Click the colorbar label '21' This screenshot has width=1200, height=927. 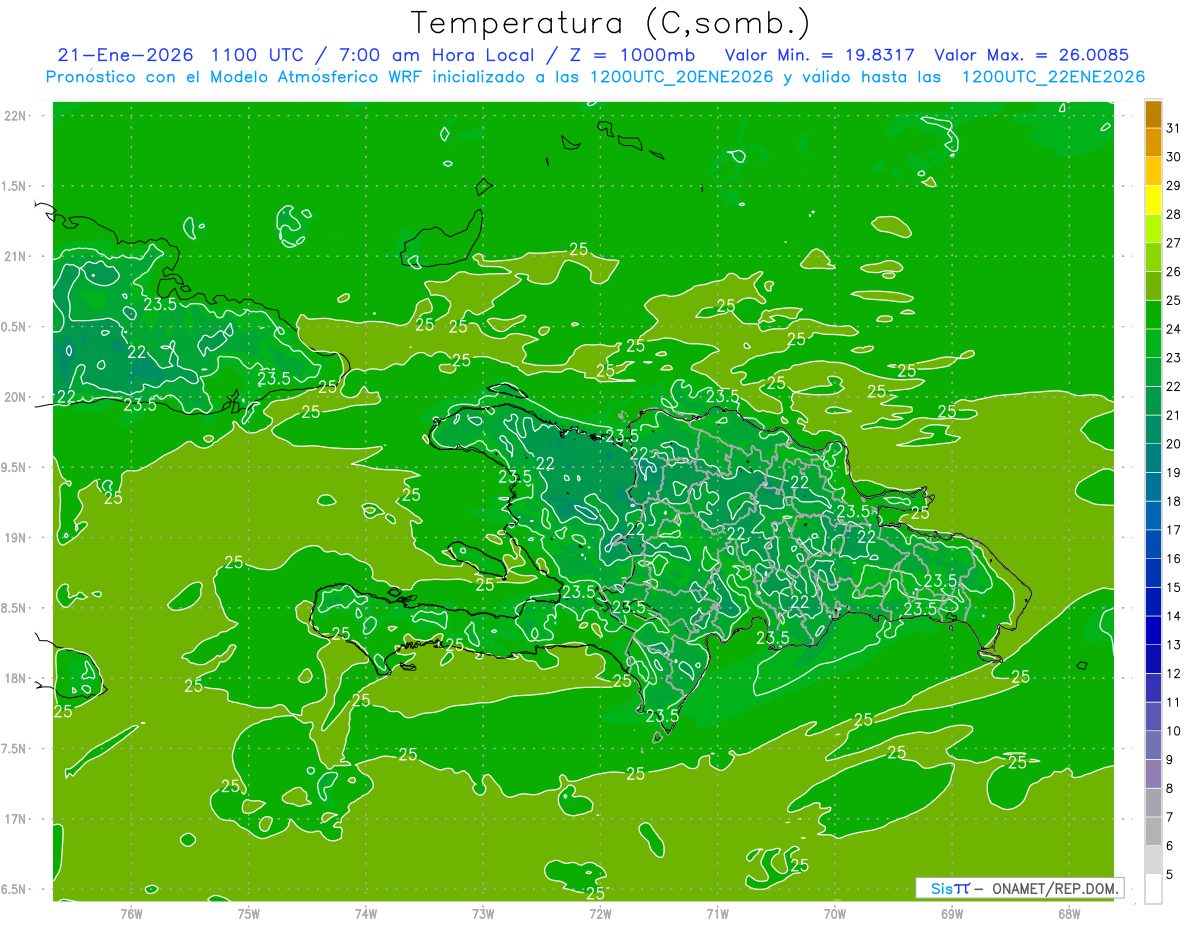[1173, 415]
